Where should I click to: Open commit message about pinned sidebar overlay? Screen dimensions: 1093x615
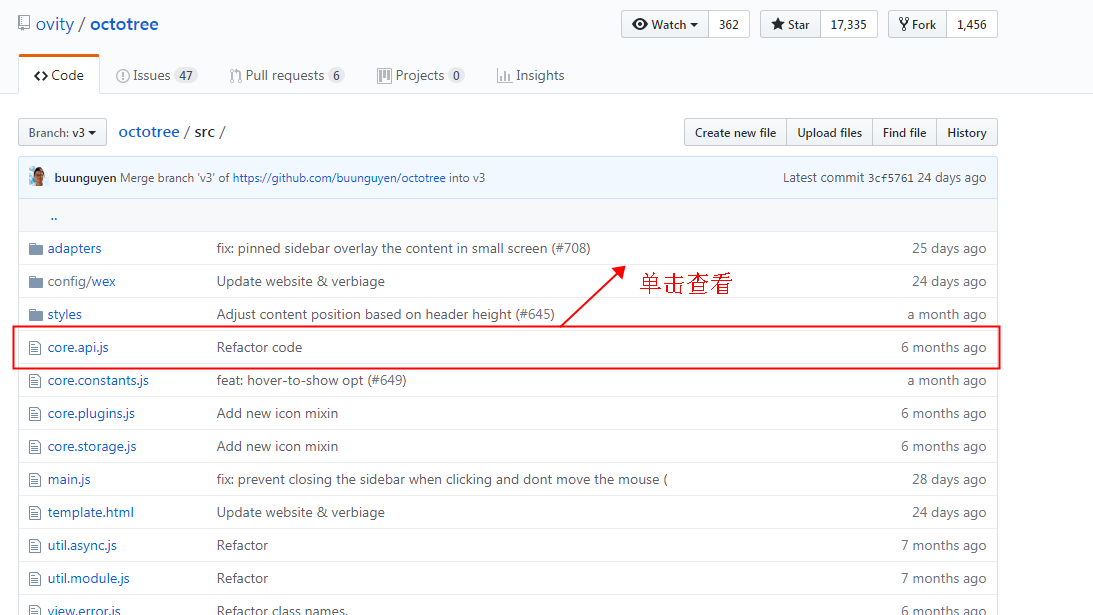(x=403, y=248)
